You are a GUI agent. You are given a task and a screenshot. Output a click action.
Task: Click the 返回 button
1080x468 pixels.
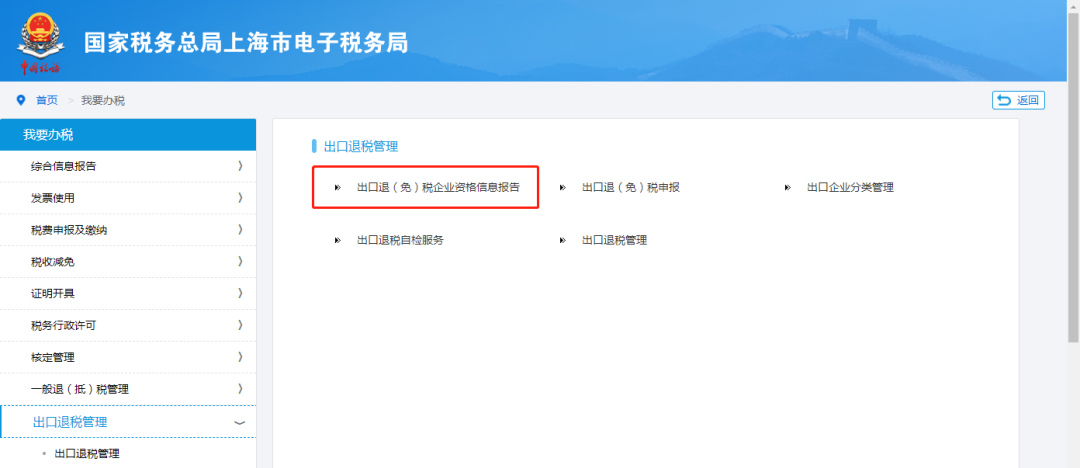click(1018, 101)
